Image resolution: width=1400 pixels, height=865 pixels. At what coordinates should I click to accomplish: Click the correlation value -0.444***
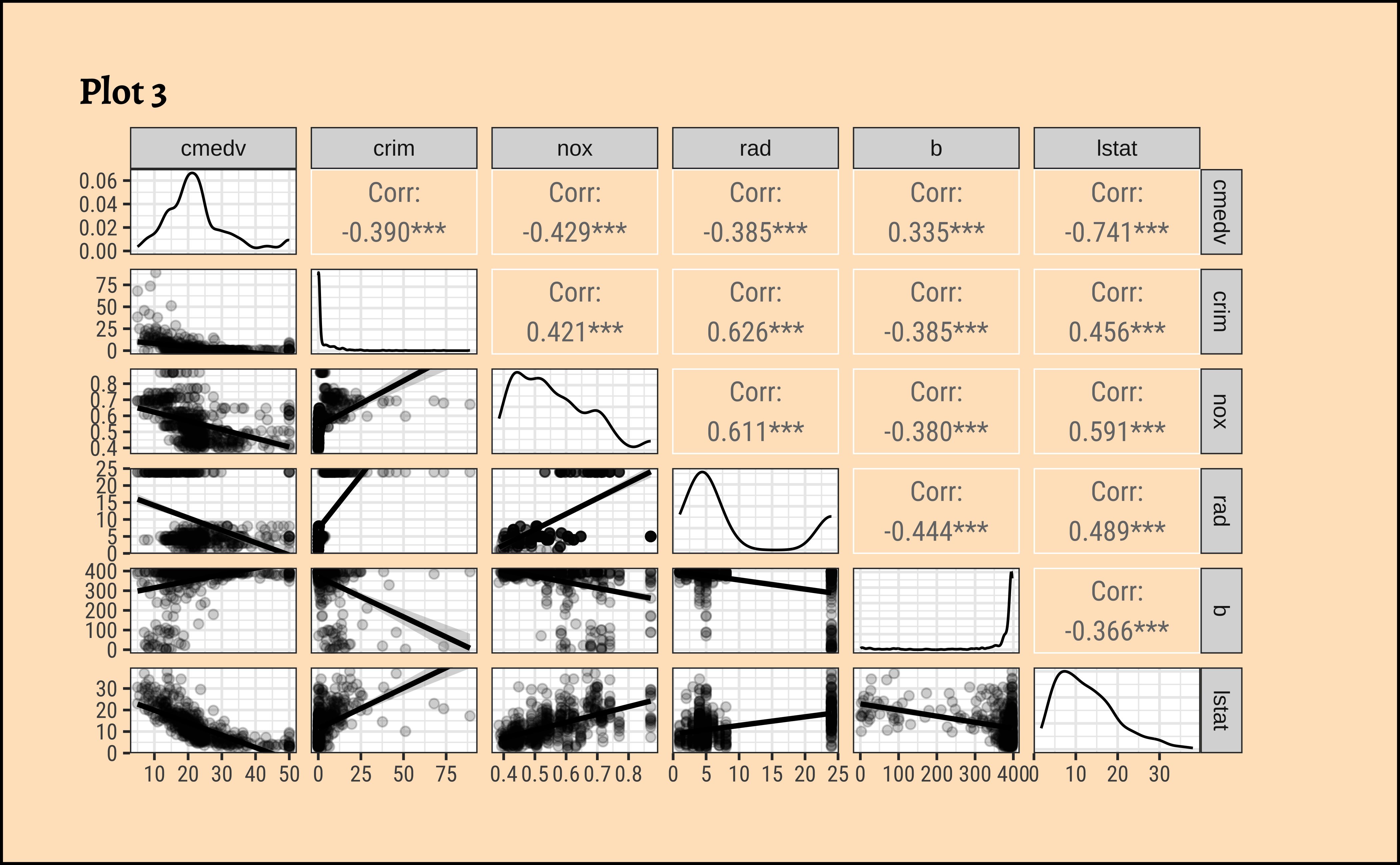[x=936, y=531]
